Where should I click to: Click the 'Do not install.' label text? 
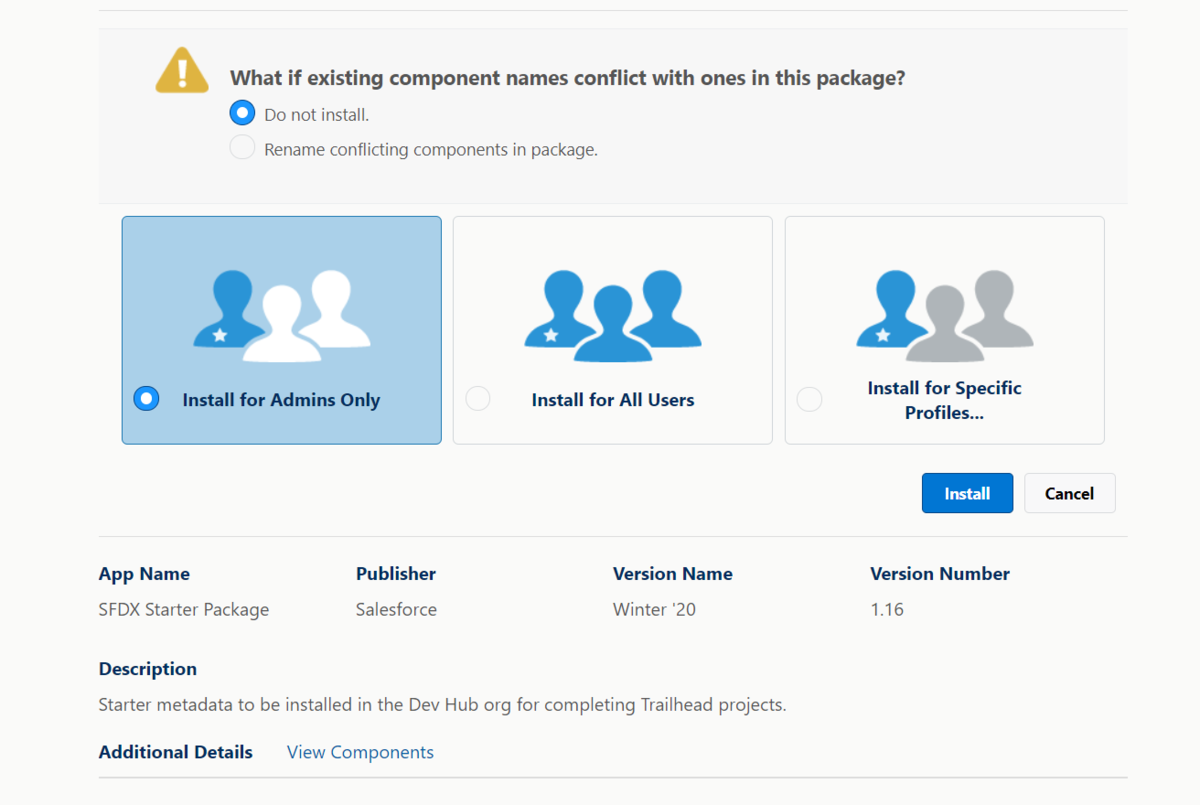[316, 115]
